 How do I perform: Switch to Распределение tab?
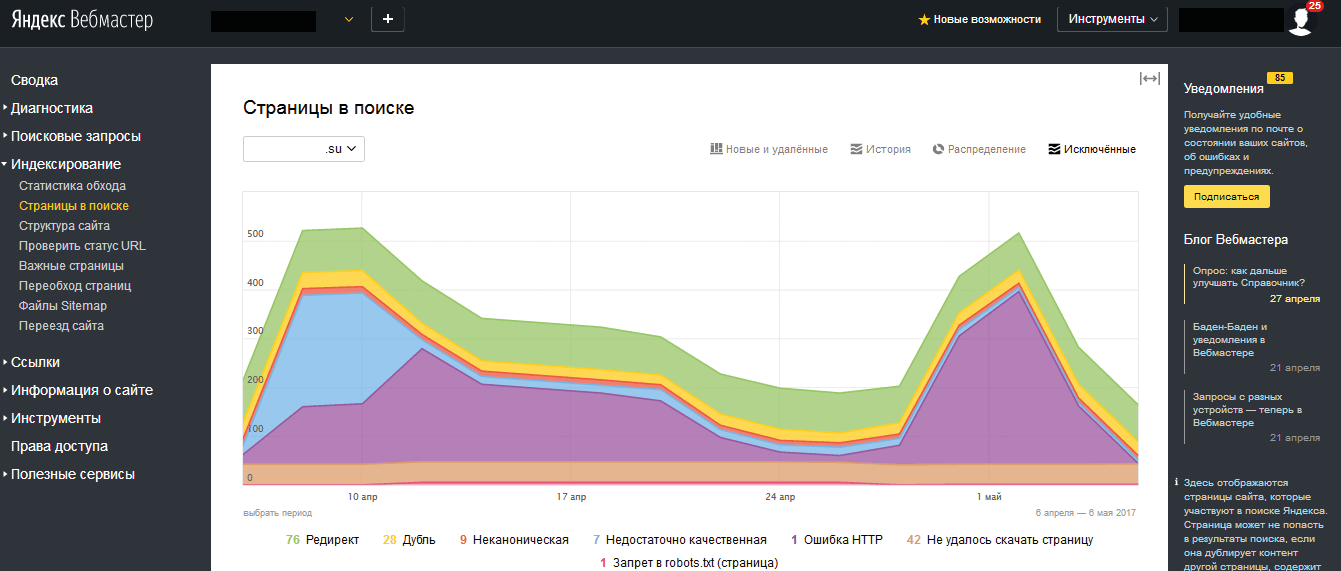[x=979, y=149]
